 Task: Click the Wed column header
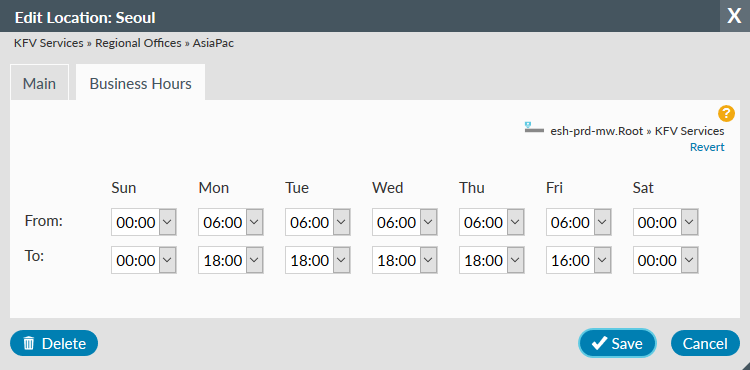click(388, 188)
